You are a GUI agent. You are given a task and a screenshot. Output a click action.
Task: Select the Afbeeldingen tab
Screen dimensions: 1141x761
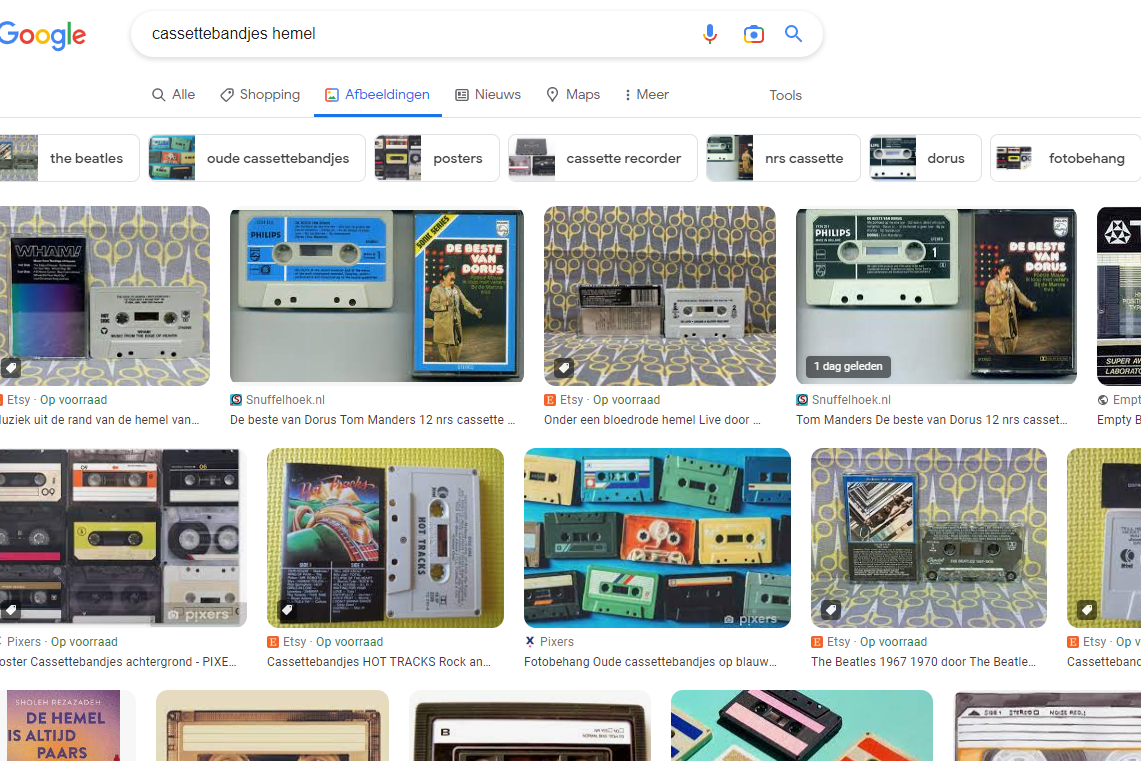[377, 95]
